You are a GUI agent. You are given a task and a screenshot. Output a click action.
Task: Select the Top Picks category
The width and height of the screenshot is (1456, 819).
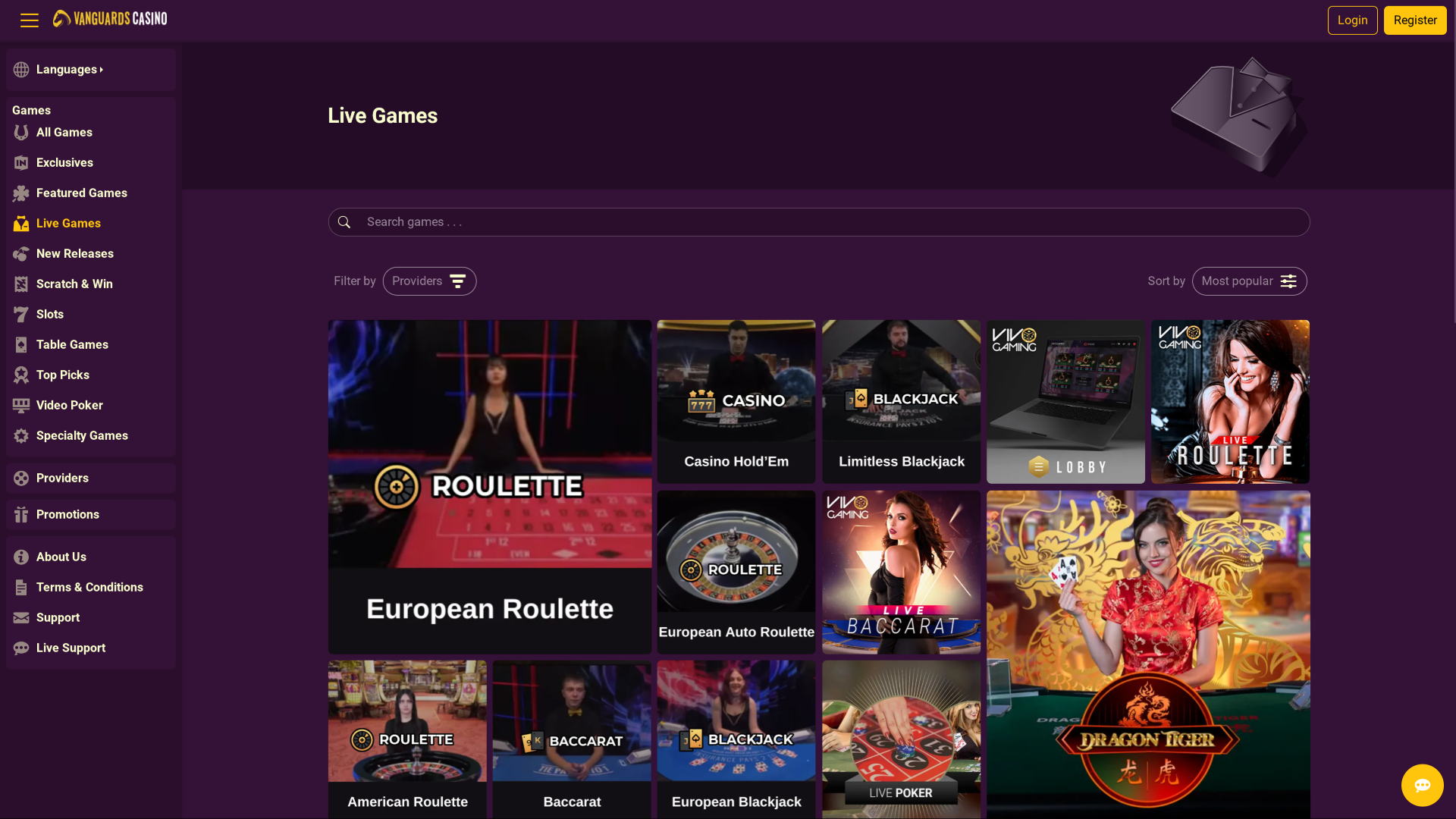[x=62, y=375]
